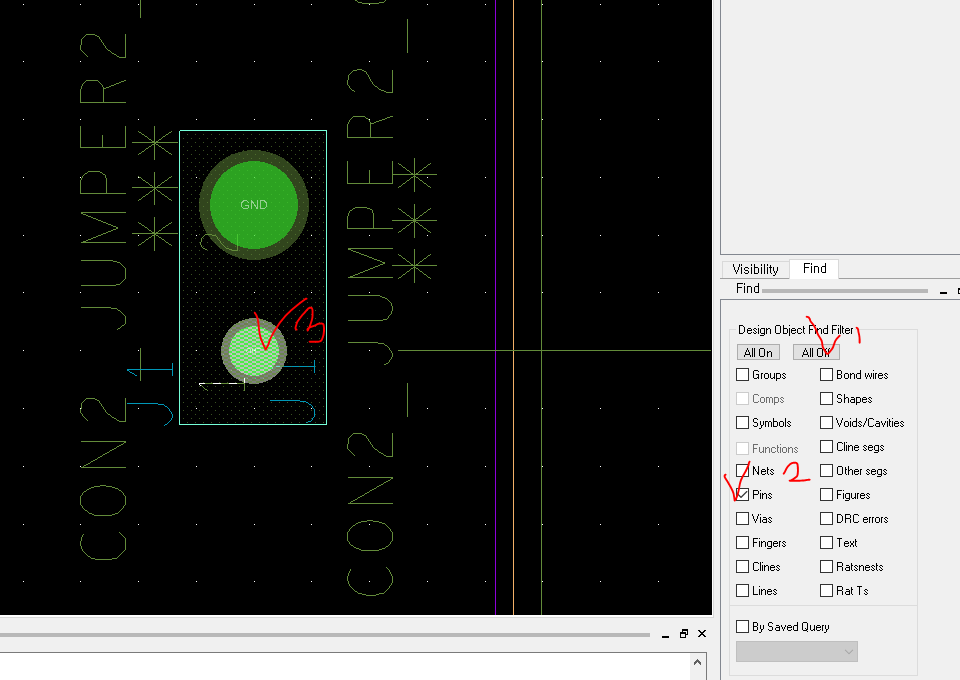Open the saved query dropdown
The image size is (960, 680).
797,652
